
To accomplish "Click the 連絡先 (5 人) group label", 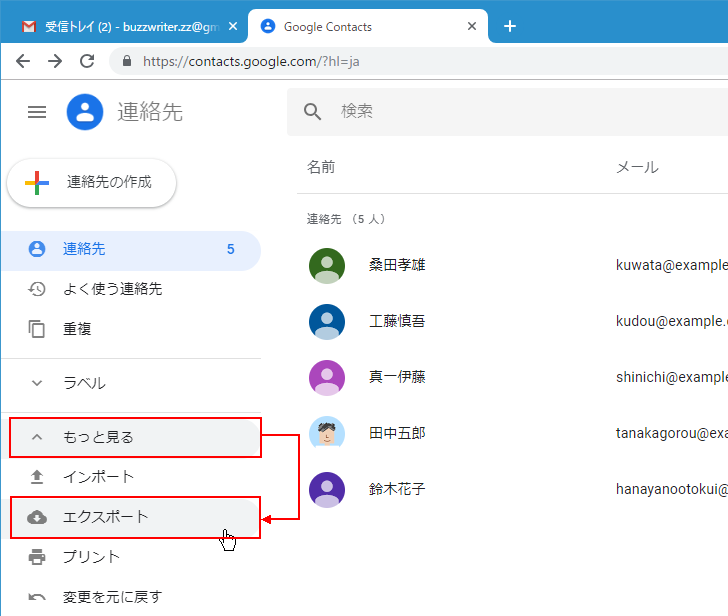I will [346, 219].
